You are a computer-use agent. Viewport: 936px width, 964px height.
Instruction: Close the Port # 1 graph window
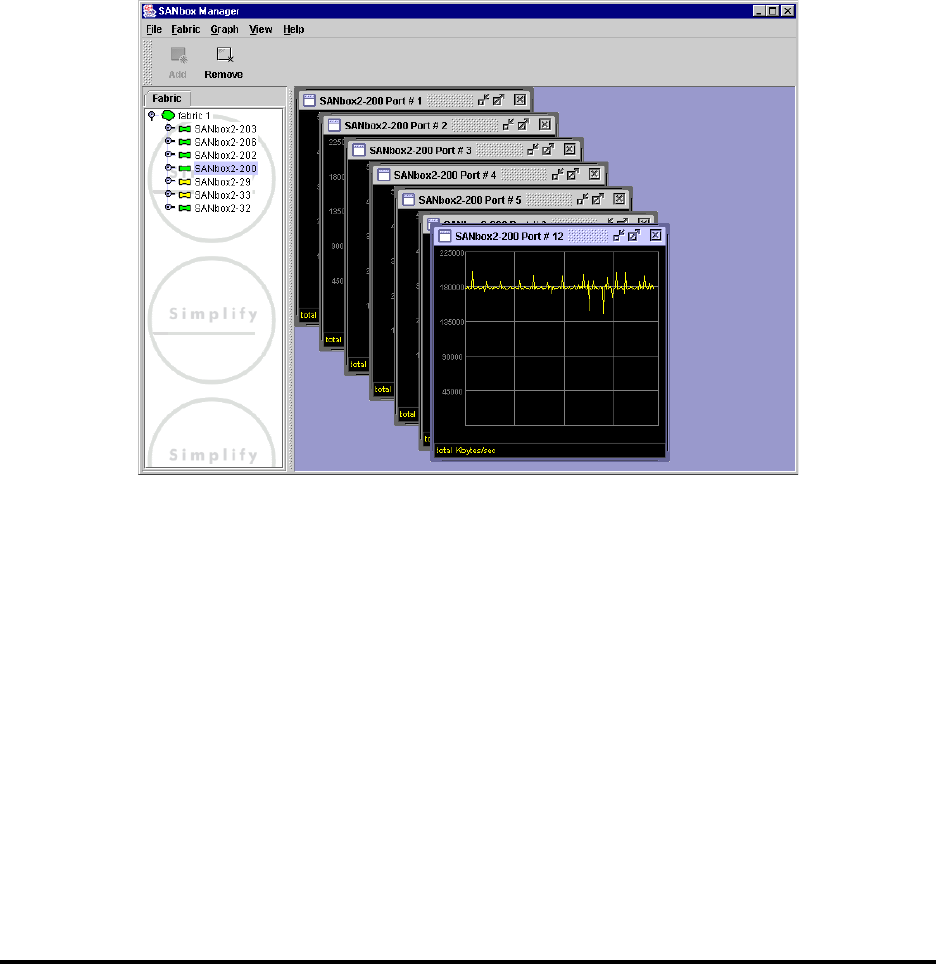(x=520, y=100)
